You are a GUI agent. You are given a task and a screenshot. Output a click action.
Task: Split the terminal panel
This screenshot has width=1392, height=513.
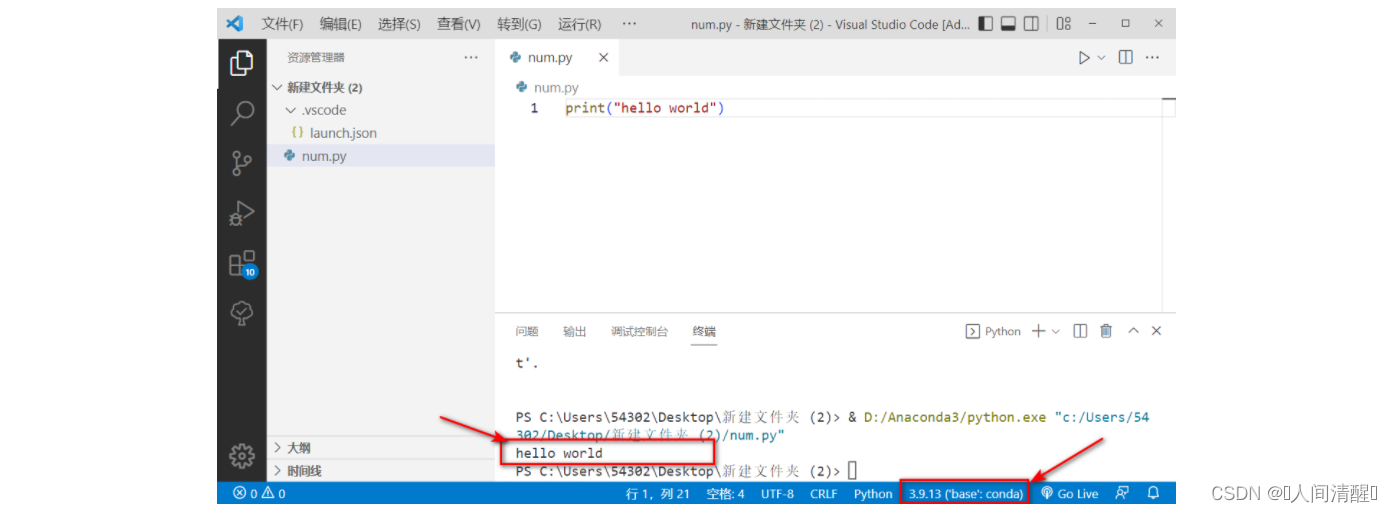pos(1080,331)
